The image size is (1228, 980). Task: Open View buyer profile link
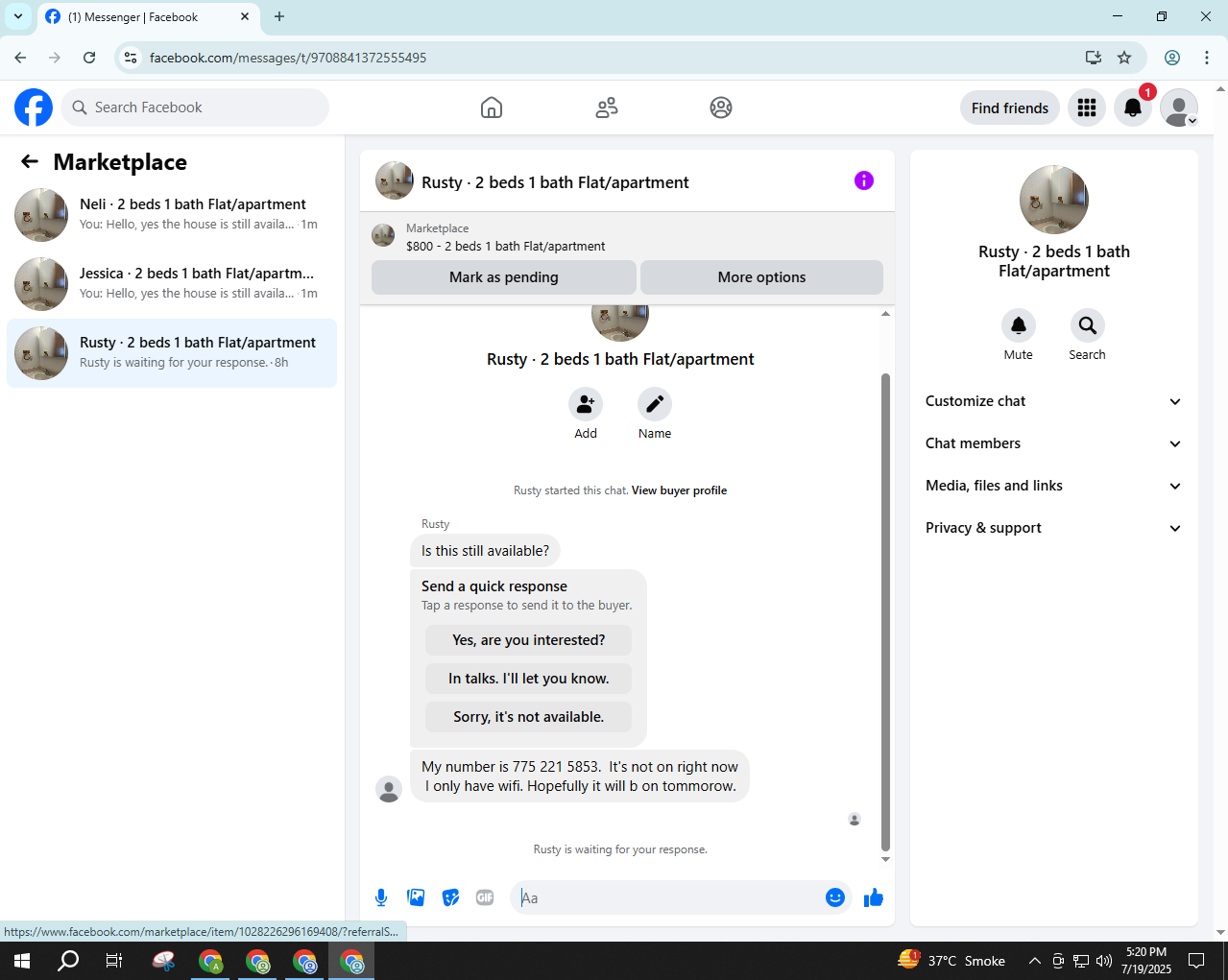pyautogui.click(x=679, y=490)
